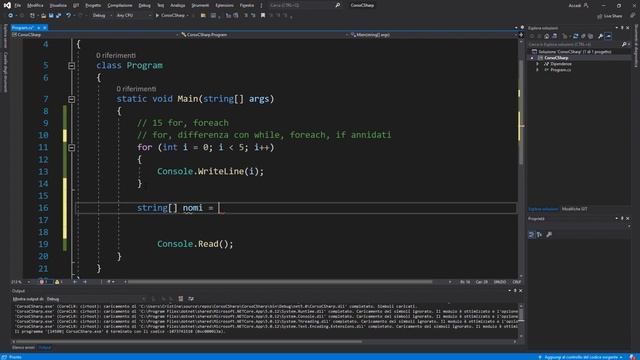Click the Home icon in Solution Explorer toolbar

pos(547,36)
